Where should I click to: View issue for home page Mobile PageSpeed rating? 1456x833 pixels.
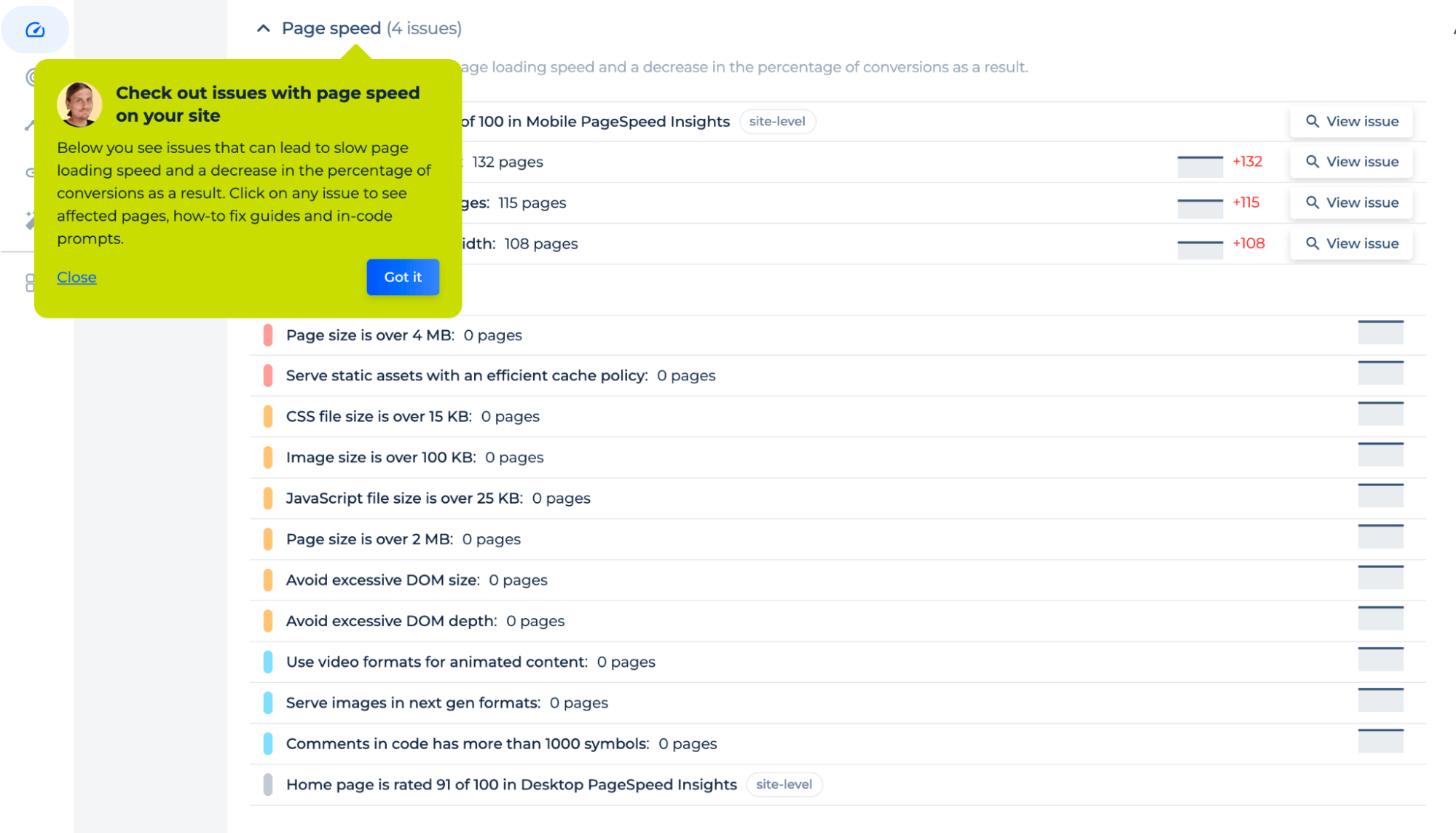pos(1352,121)
